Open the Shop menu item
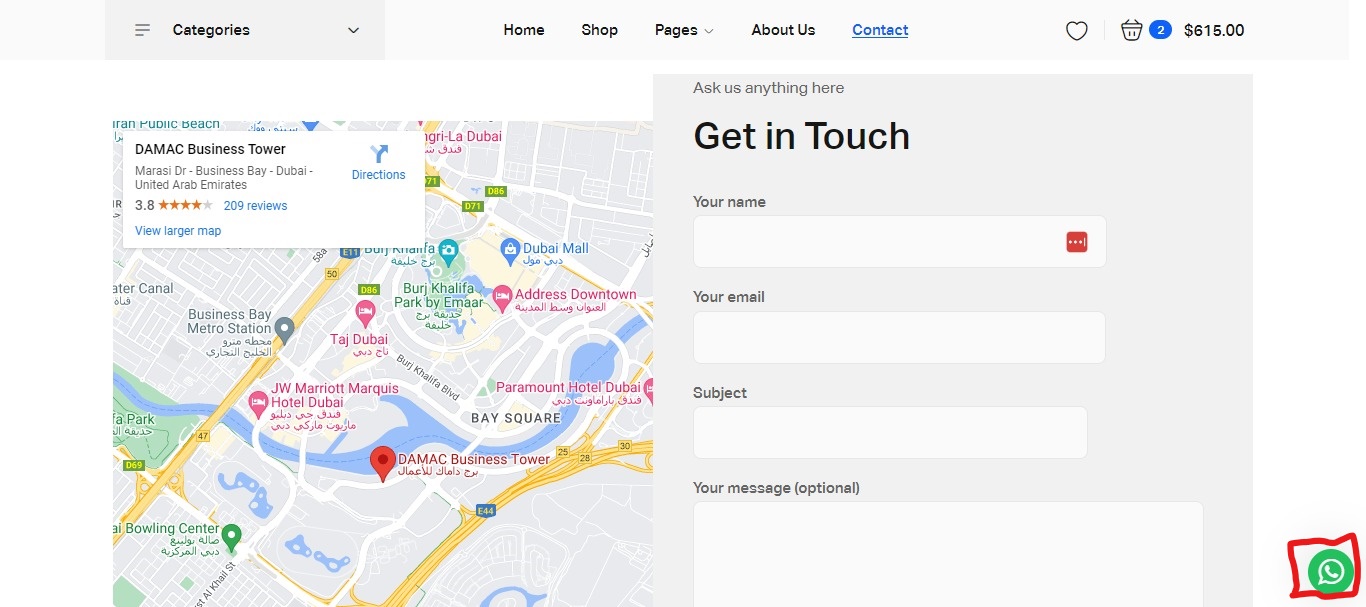The image size is (1366, 607). pyautogui.click(x=599, y=30)
